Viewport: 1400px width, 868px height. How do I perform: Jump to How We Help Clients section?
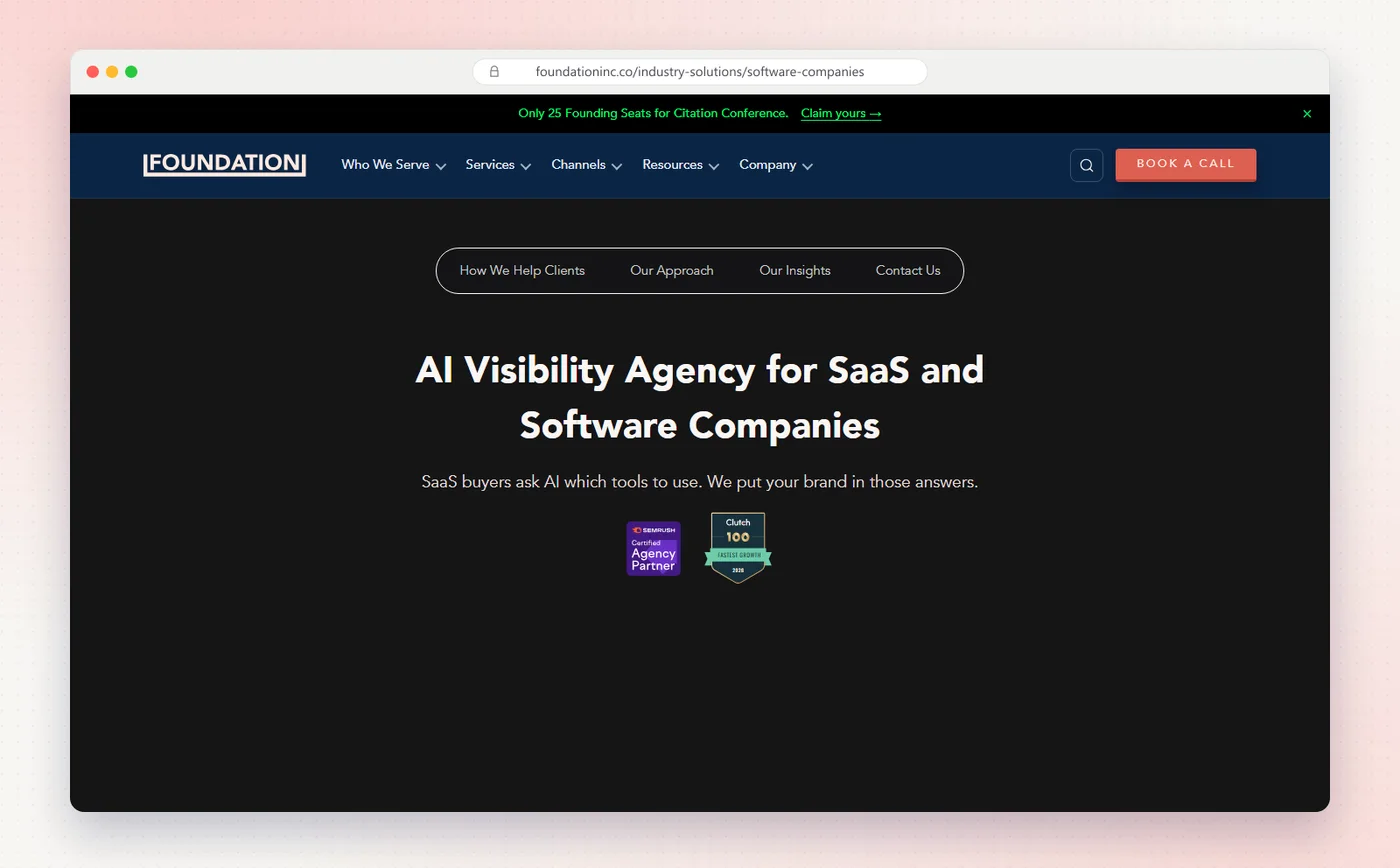[x=522, y=270]
